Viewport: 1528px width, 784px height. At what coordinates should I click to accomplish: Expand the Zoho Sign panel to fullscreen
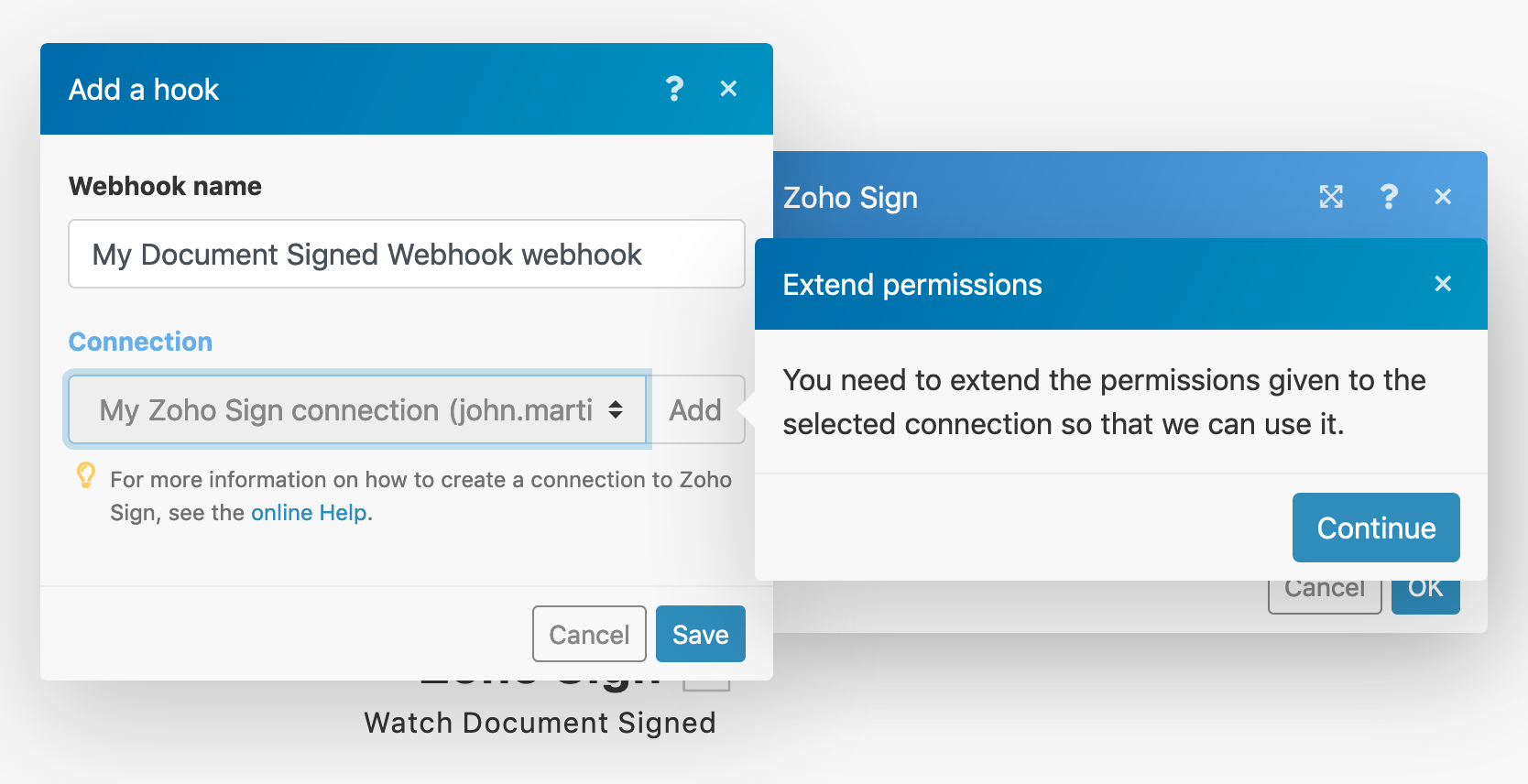pos(1330,197)
